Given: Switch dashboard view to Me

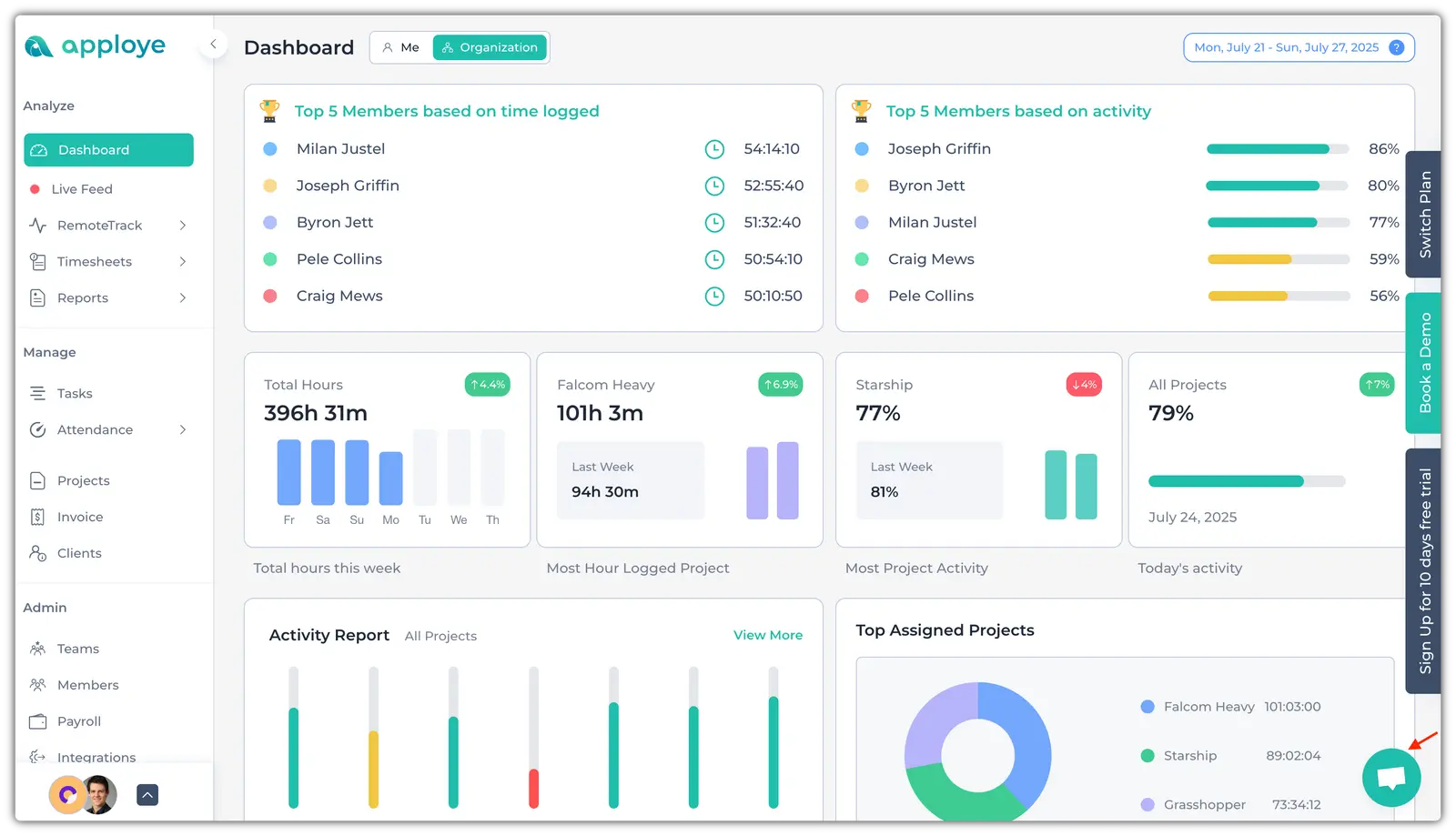Looking at the screenshot, I should pos(401,47).
